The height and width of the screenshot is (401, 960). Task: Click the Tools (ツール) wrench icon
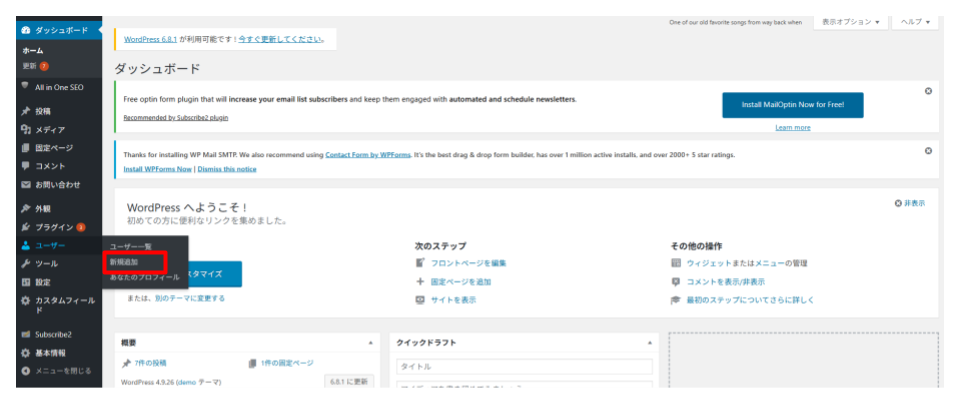pyautogui.click(x=26, y=264)
